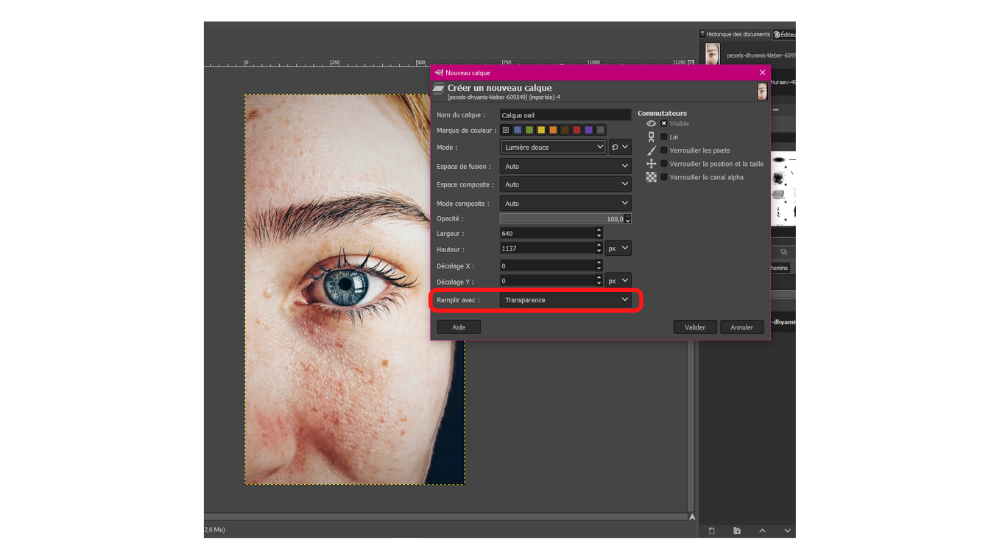
Task: Click the move-arrows icon for position lock
Action: tap(651, 164)
